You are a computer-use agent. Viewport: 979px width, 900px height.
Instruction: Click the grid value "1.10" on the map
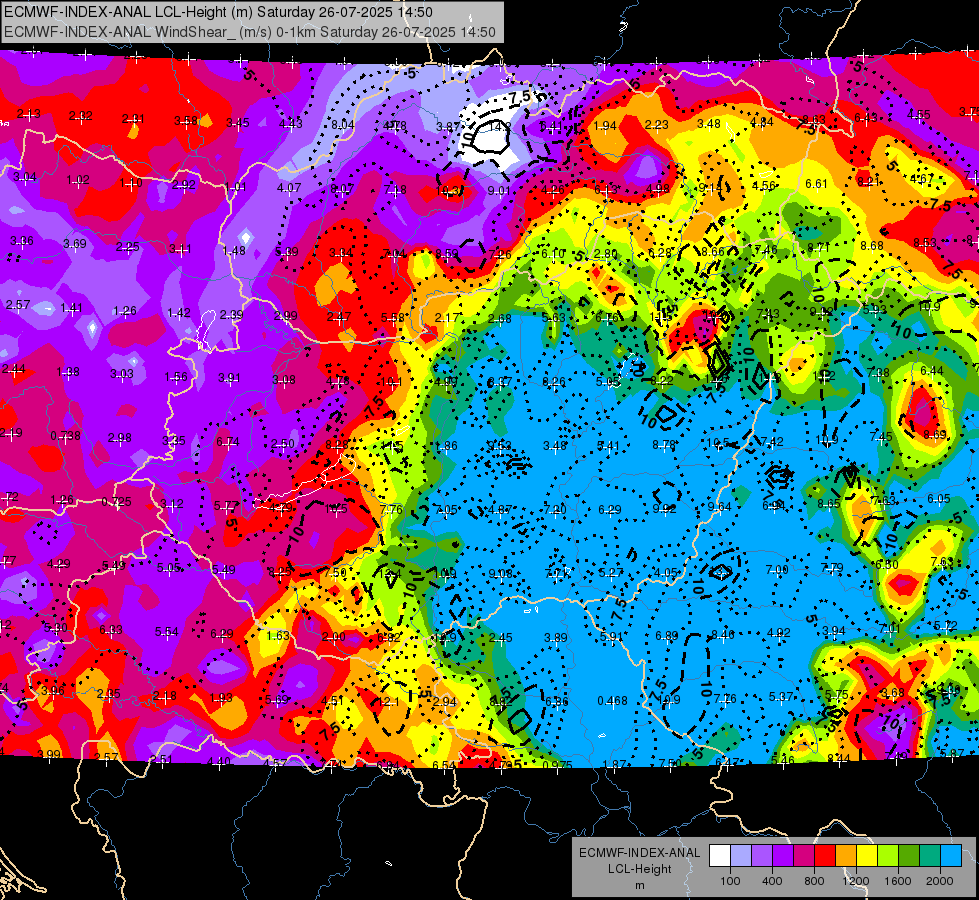(x=131, y=182)
